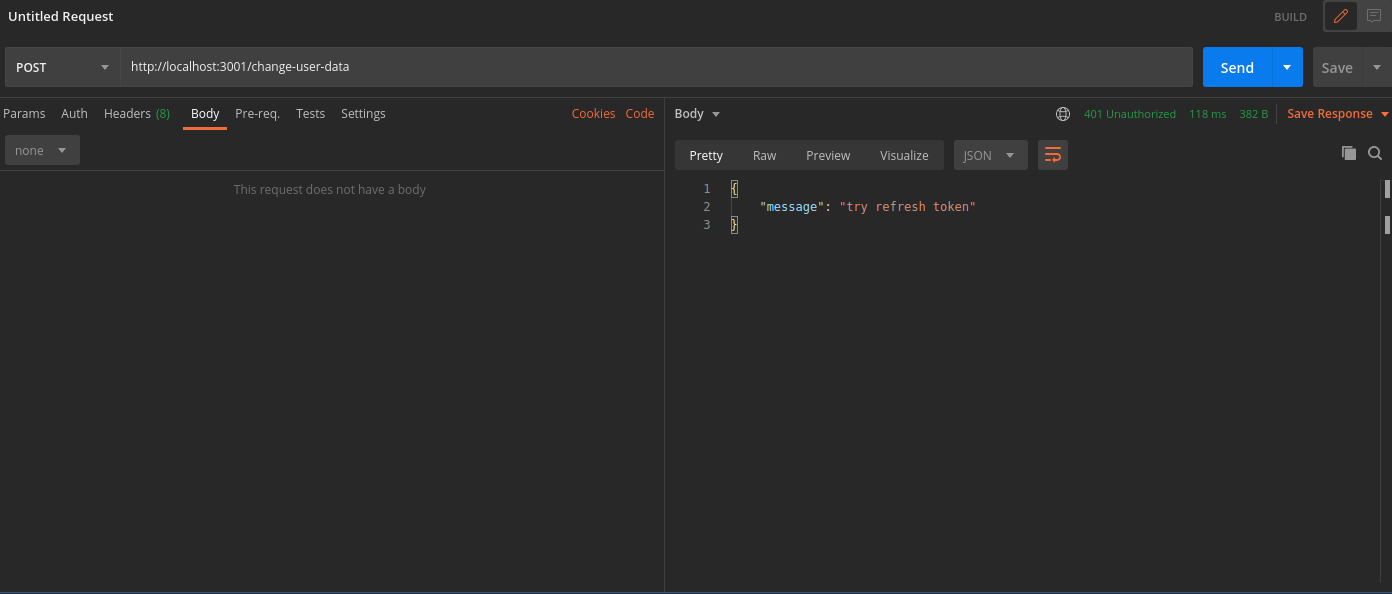The width and height of the screenshot is (1392, 594).
Task: Toggle line wrapping in the response body
Action: coord(1052,155)
